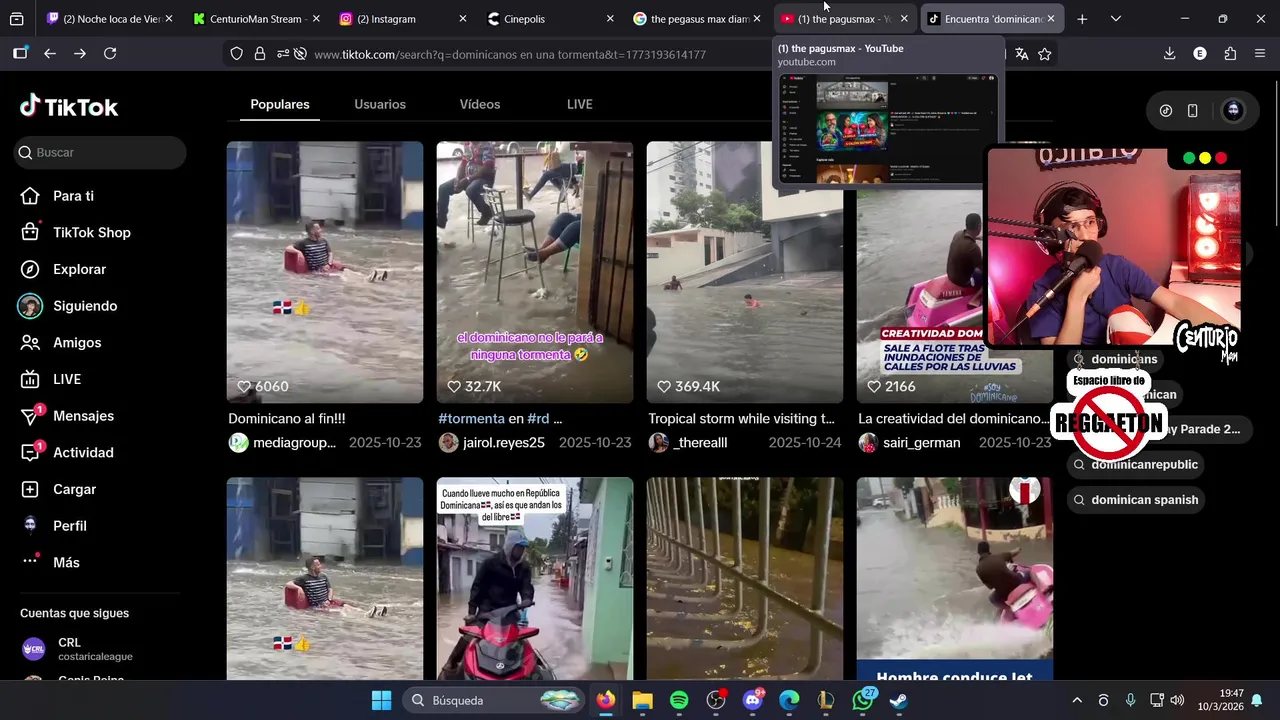Open sairi_german profile link

point(910,442)
